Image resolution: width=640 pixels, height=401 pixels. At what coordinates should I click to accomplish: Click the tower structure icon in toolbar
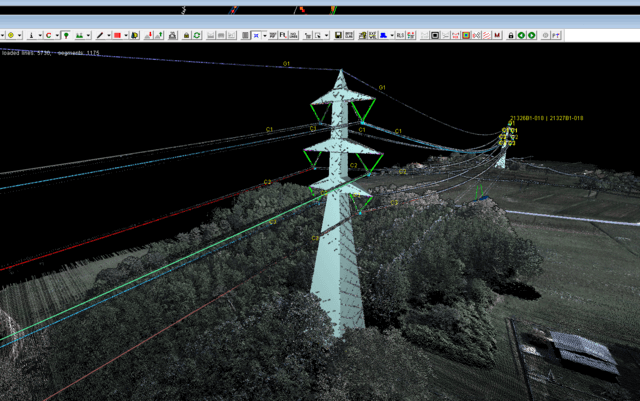[x=31, y=36]
